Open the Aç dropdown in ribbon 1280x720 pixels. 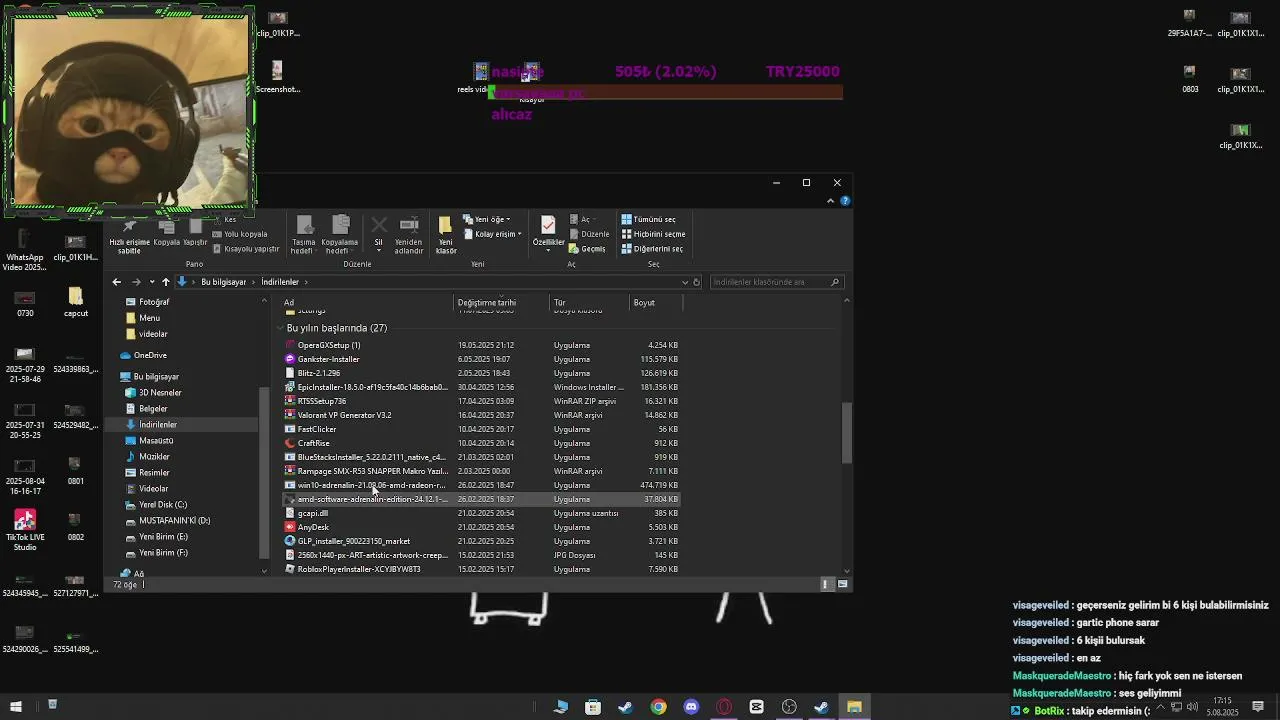pos(581,219)
